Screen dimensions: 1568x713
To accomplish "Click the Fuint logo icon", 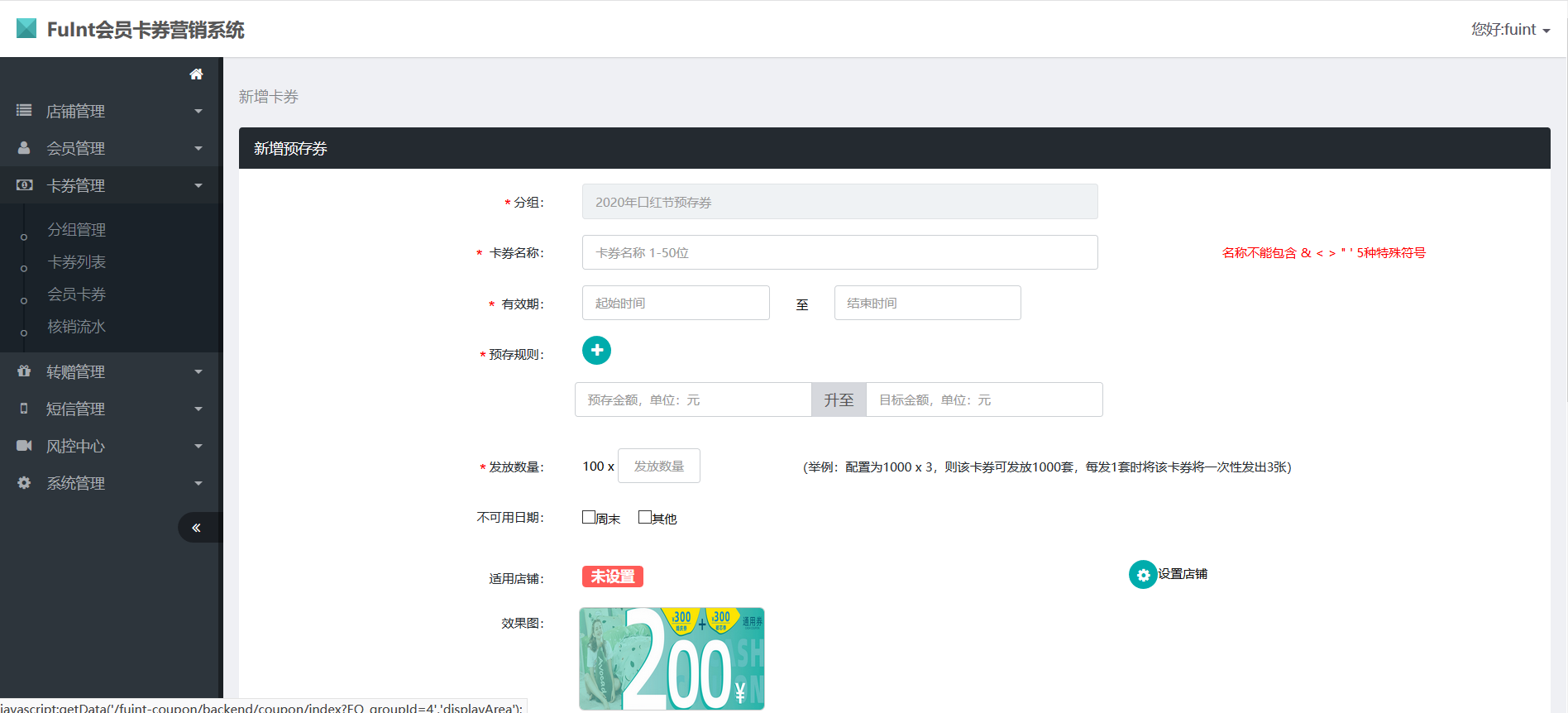I will point(26,29).
